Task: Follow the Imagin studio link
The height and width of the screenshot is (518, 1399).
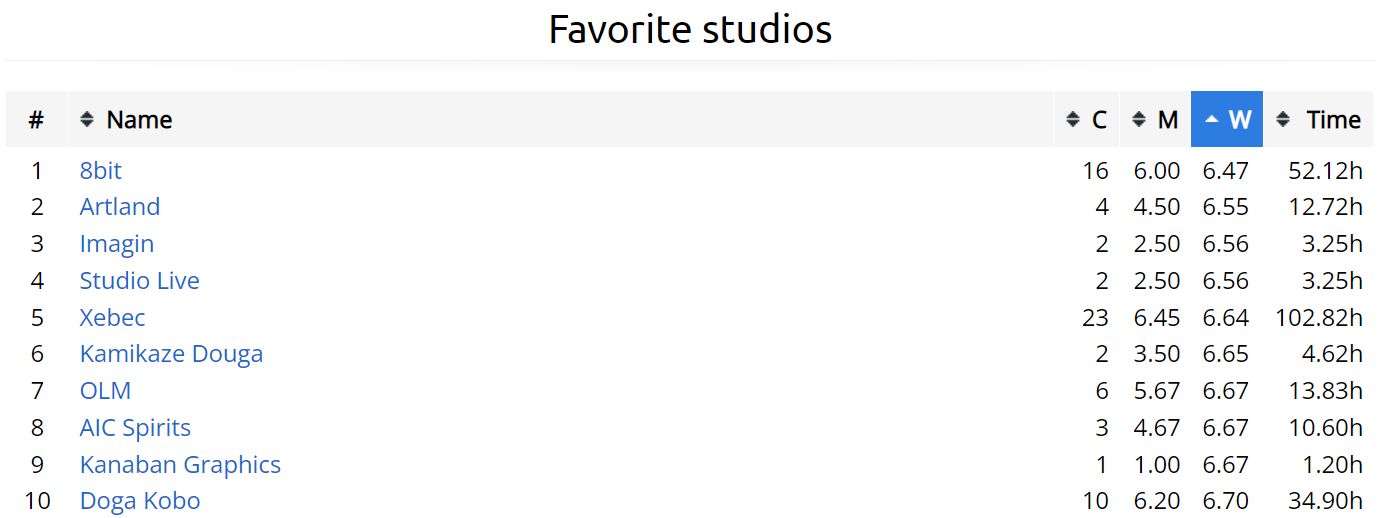Action: (117, 244)
